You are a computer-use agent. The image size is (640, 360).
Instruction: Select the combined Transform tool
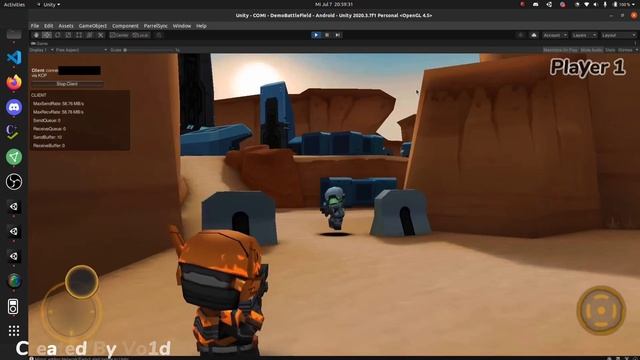coord(89,35)
